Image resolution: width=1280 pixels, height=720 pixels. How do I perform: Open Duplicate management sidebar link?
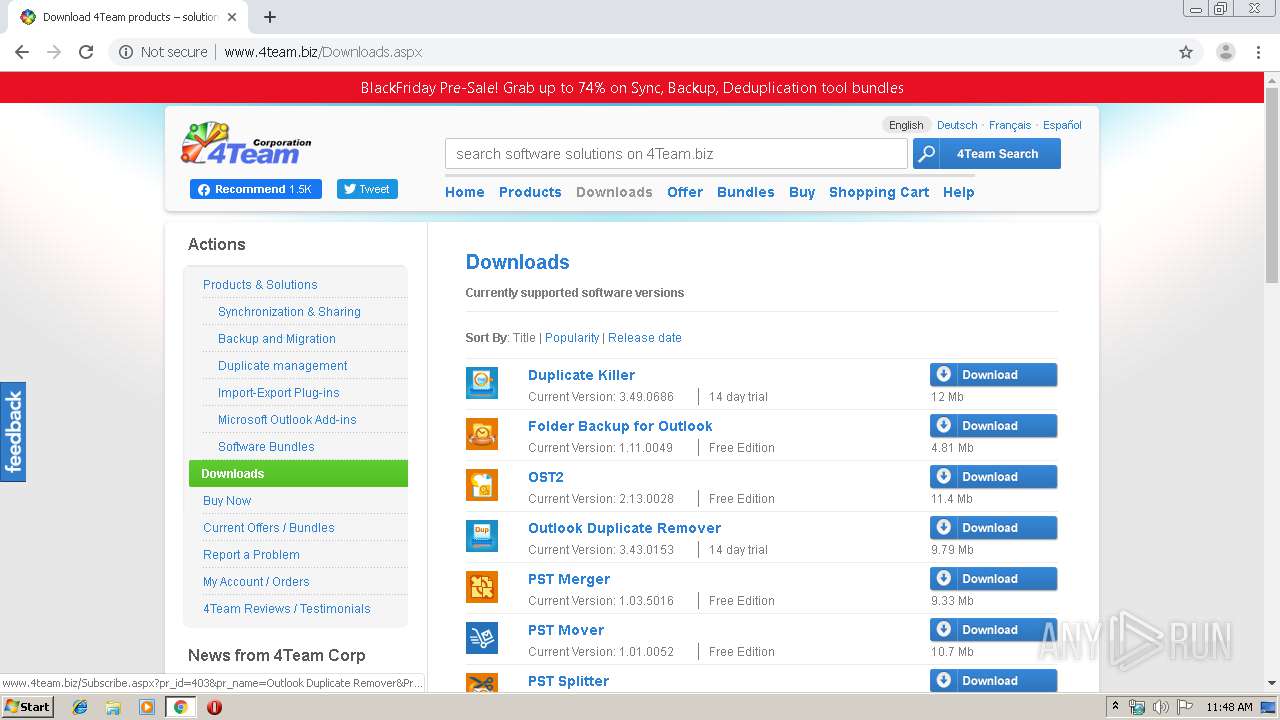point(283,366)
